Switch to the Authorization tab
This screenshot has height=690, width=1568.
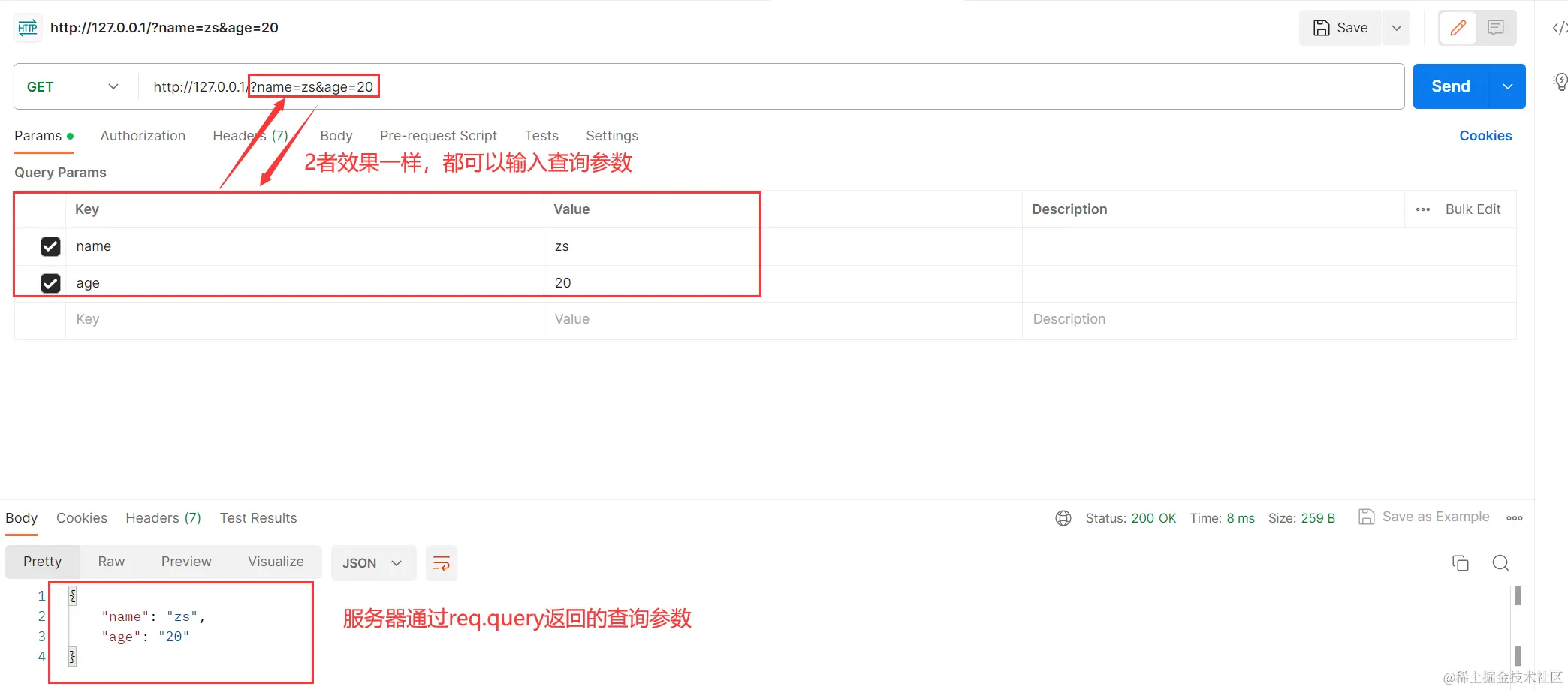[x=143, y=136]
